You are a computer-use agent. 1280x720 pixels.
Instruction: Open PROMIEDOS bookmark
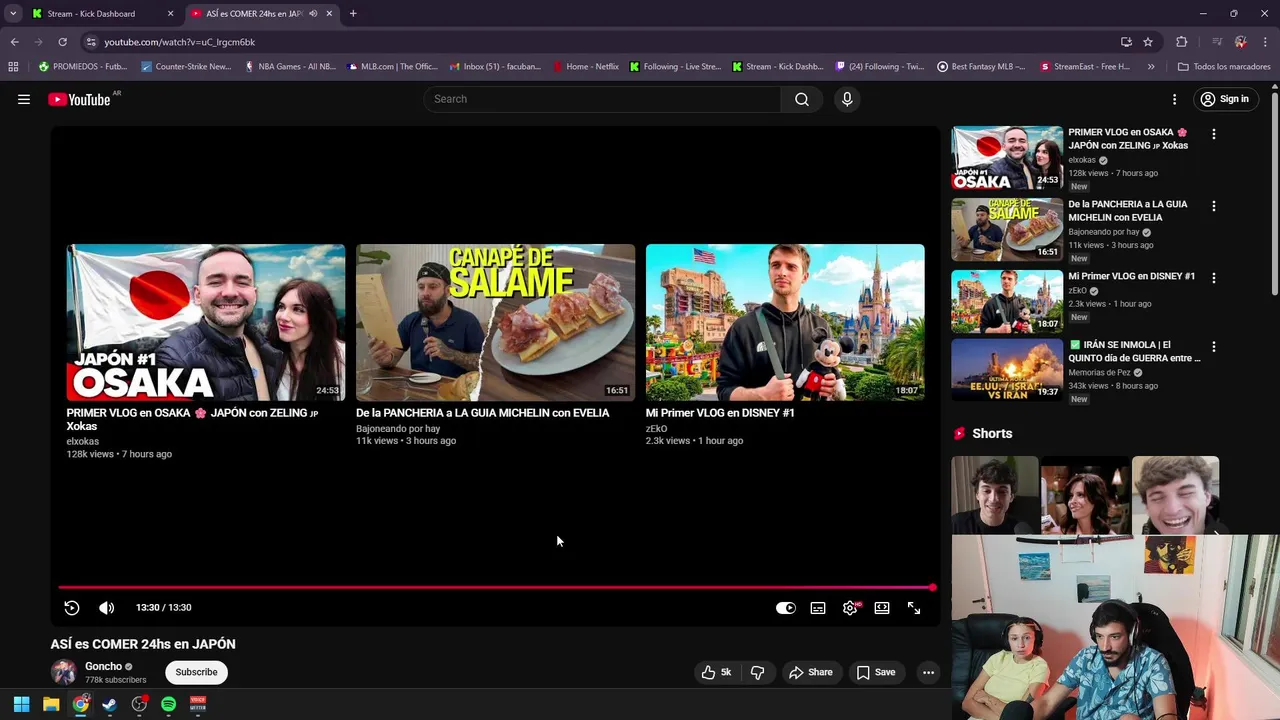pyautogui.click(x=83, y=67)
